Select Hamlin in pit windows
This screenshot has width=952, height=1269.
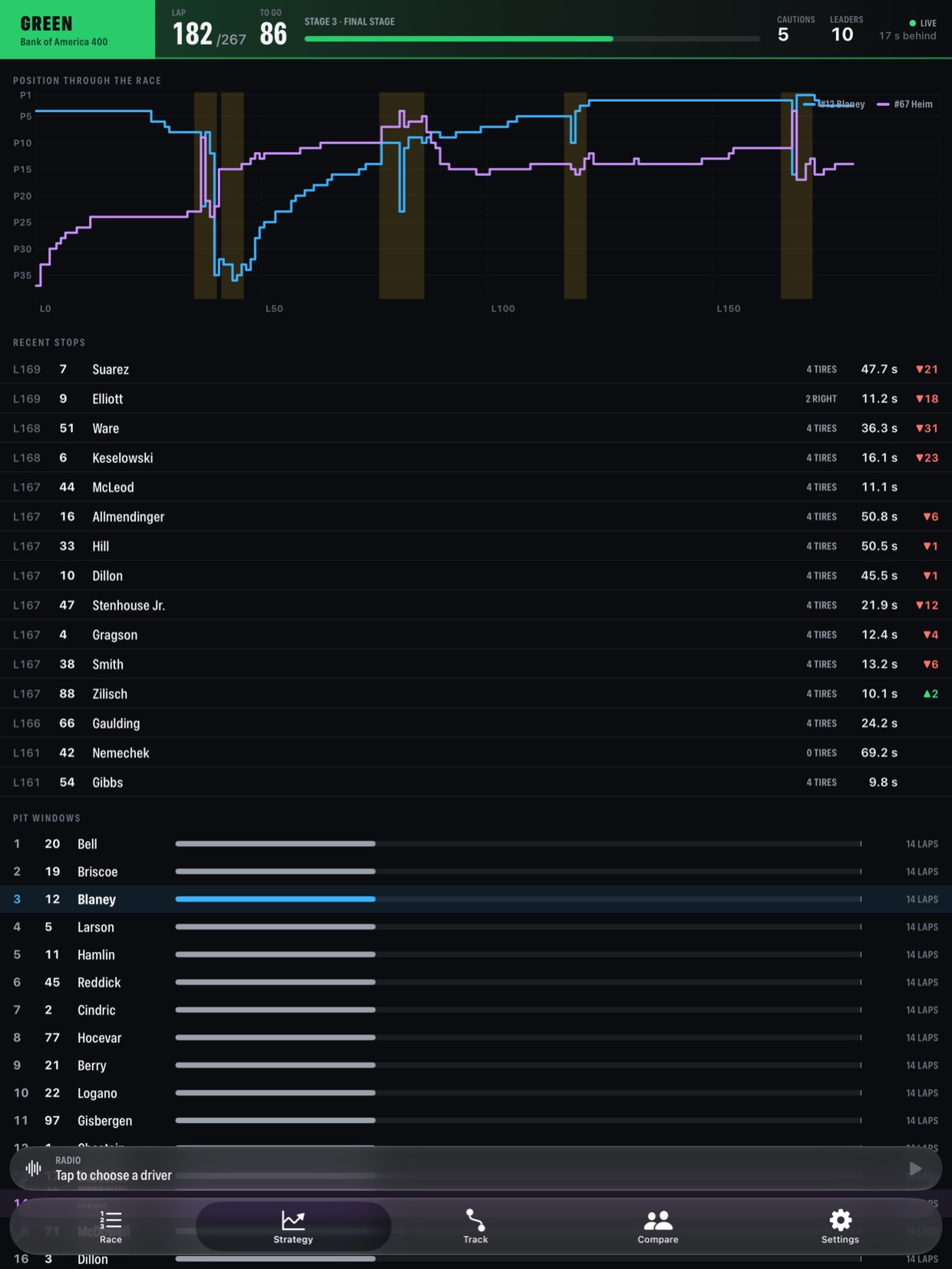coord(476,954)
